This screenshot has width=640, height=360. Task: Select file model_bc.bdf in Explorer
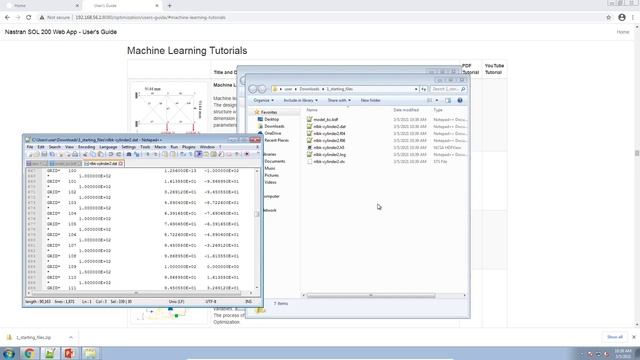pos(325,120)
